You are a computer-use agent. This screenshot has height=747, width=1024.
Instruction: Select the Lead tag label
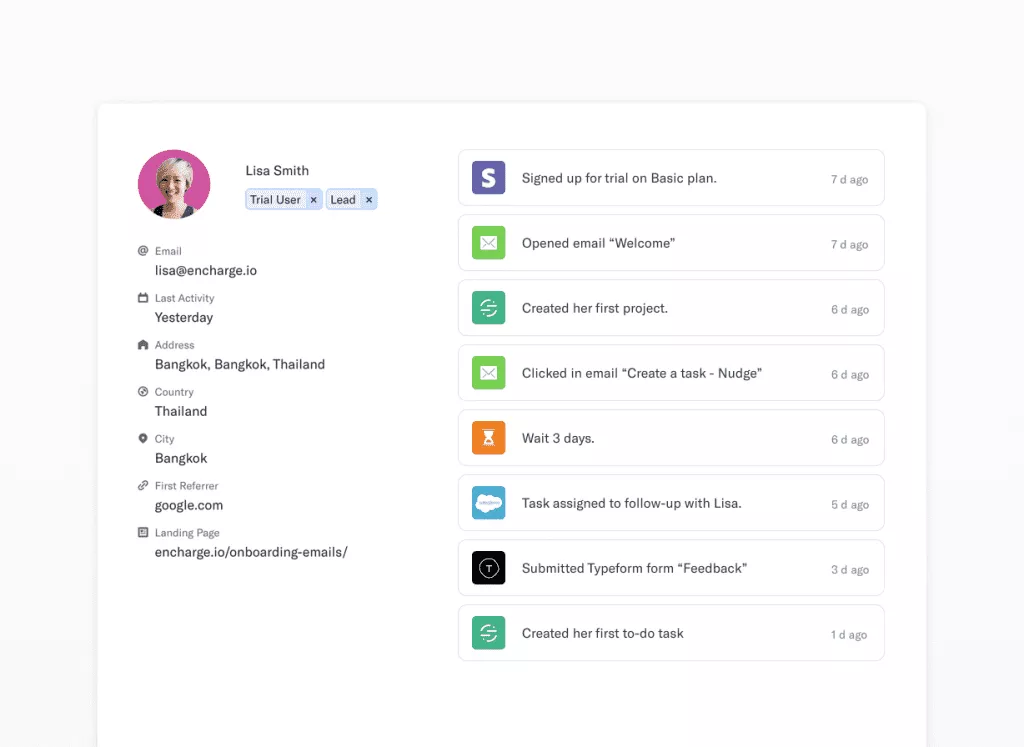tap(343, 200)
